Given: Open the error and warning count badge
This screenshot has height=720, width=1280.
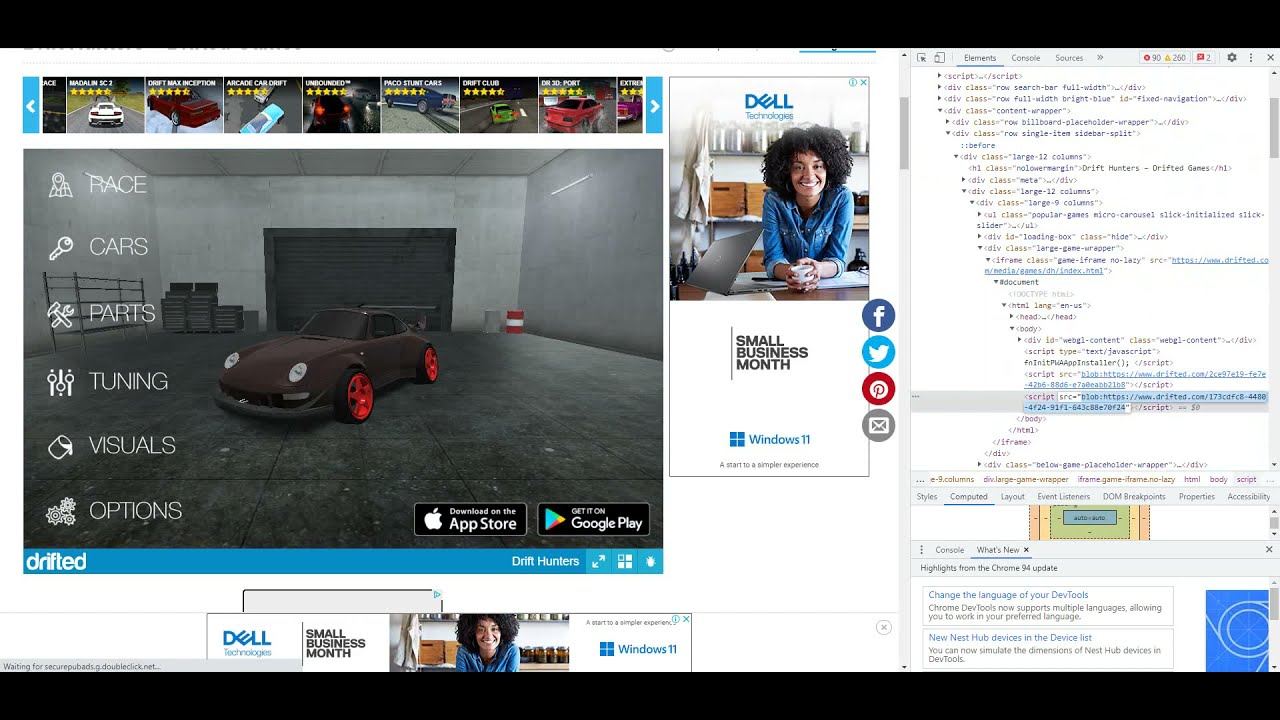Looking at the screenshot, I should click(x=1165, y=58).
